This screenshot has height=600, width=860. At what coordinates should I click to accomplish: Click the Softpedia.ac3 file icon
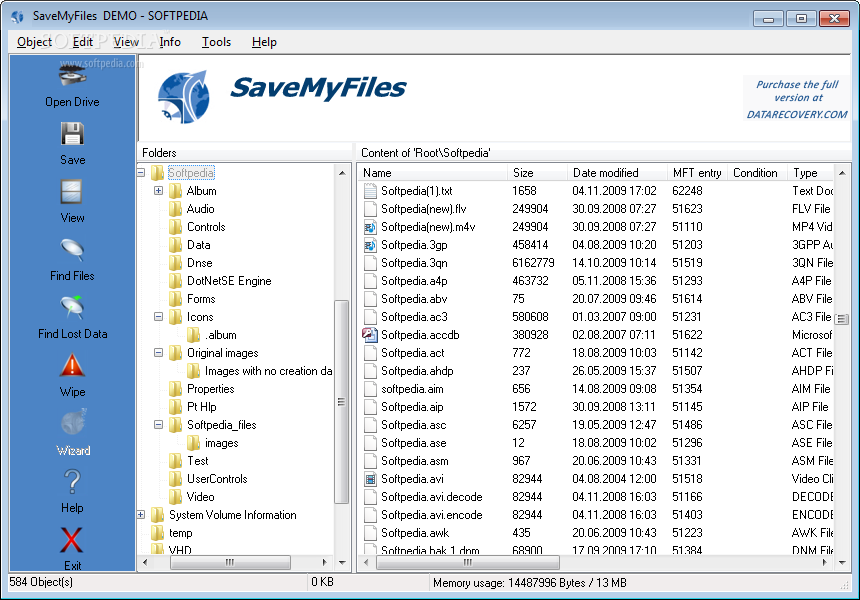[370, 317]
